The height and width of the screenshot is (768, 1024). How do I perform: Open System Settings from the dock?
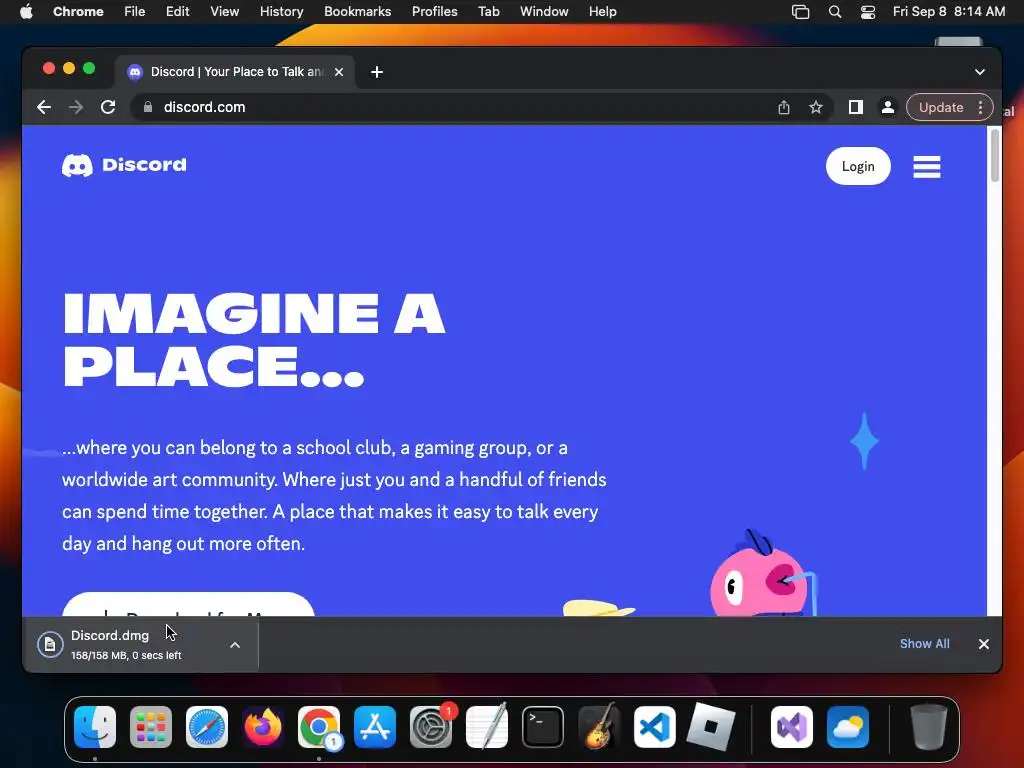coord(431,727)
